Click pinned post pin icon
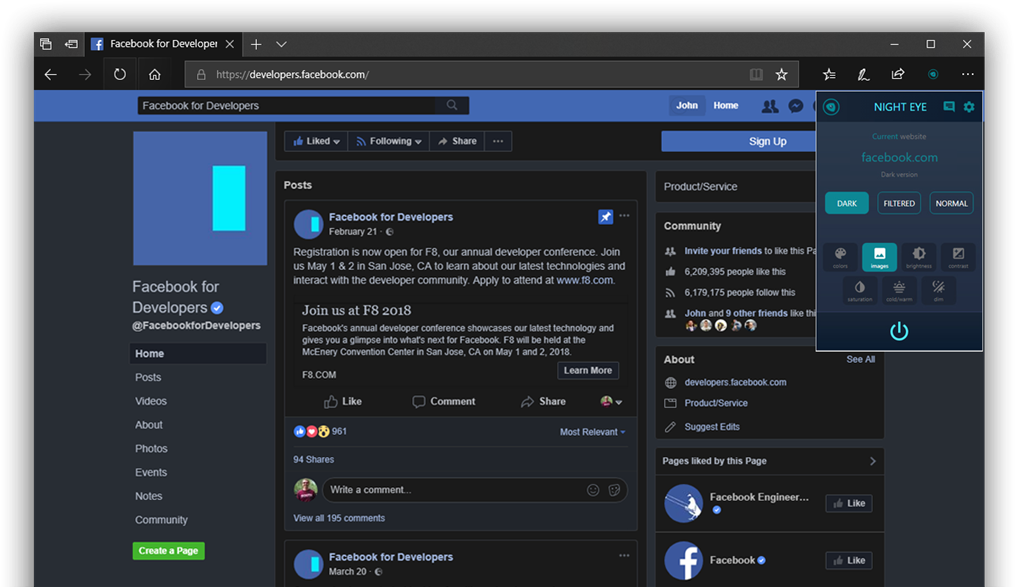The height and width of the screenshot is (587, 1015). [605, 217]
